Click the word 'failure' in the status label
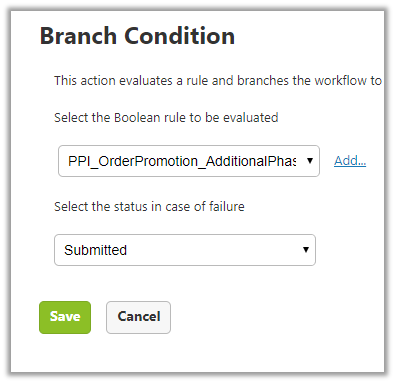395x383 pixels. click(x=227, y=206)
